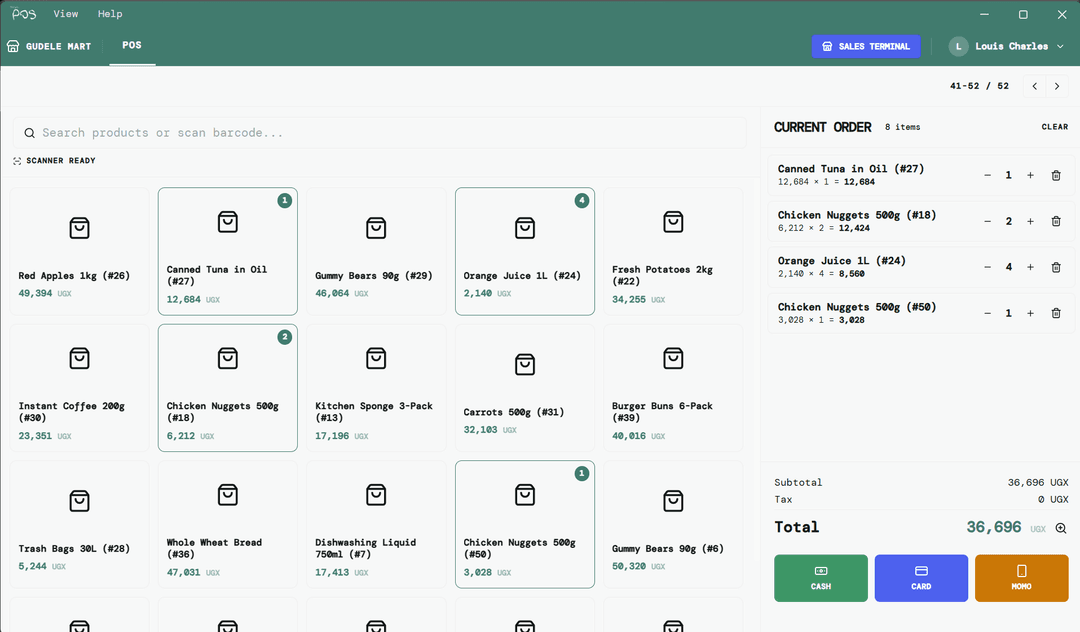Increase Orange Juice 1L order quantity
This screenshot has width=1080, height=632.
(x=1030, y=267)
